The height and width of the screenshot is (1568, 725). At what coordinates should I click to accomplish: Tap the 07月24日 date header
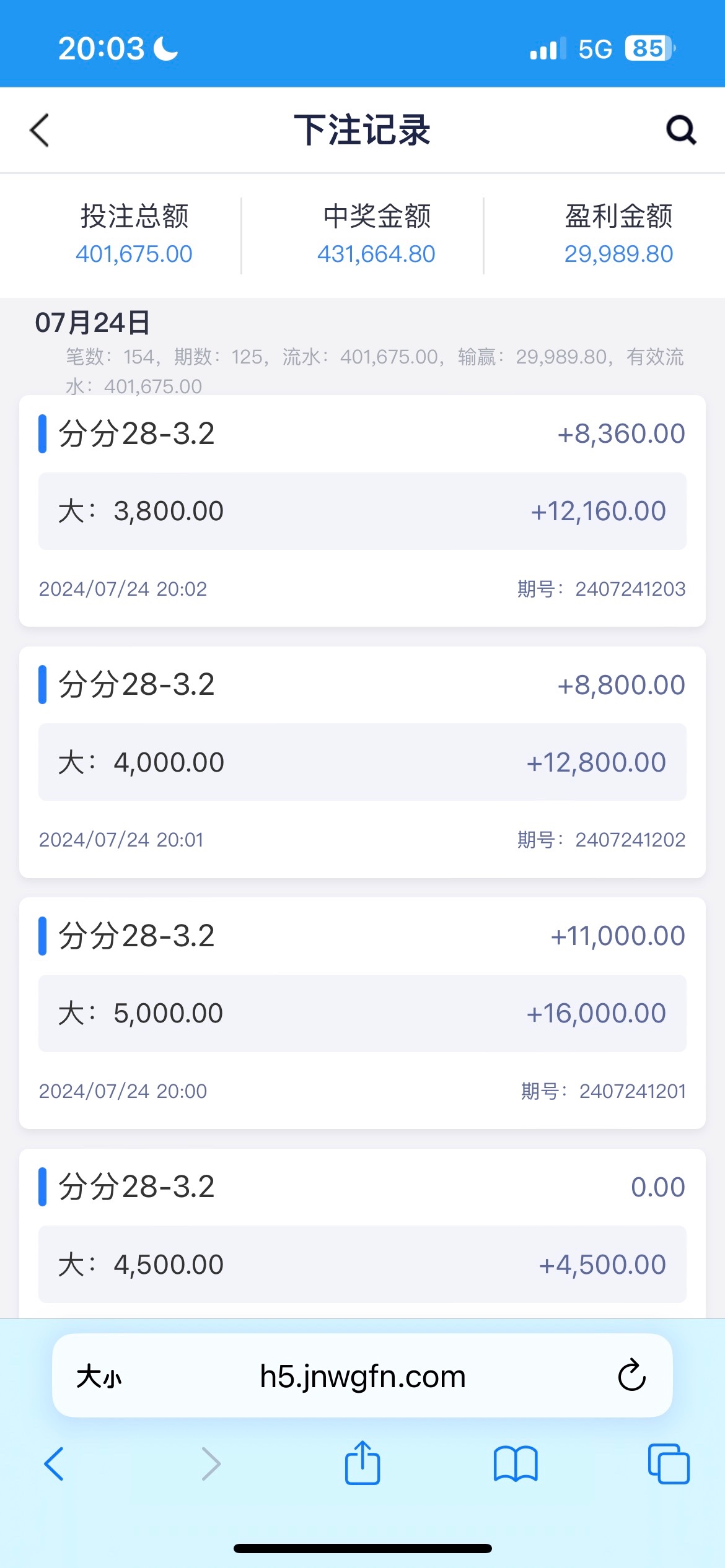coord(93,323)
